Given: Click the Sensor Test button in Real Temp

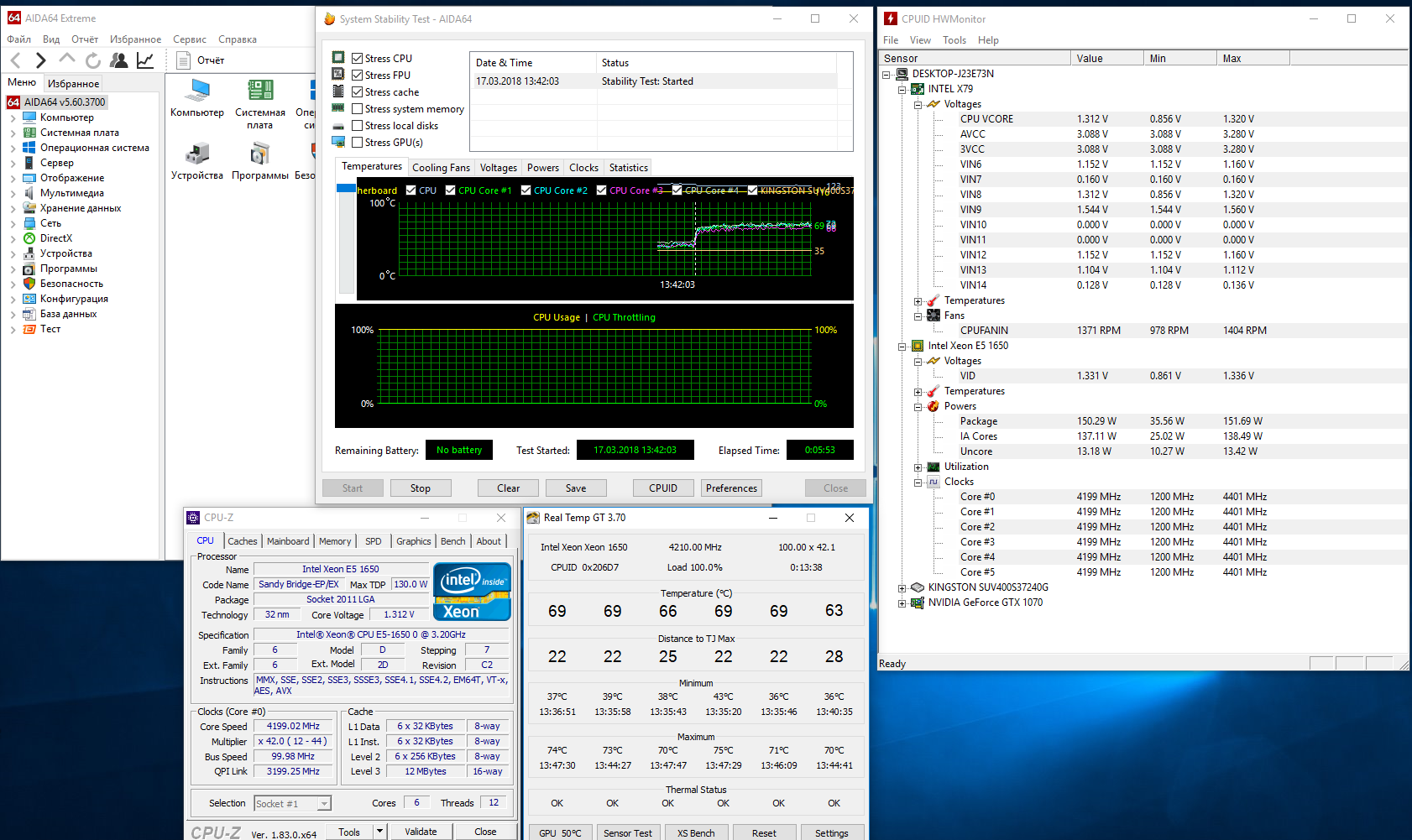Looking at the screenshot, I should click(628, 833).
